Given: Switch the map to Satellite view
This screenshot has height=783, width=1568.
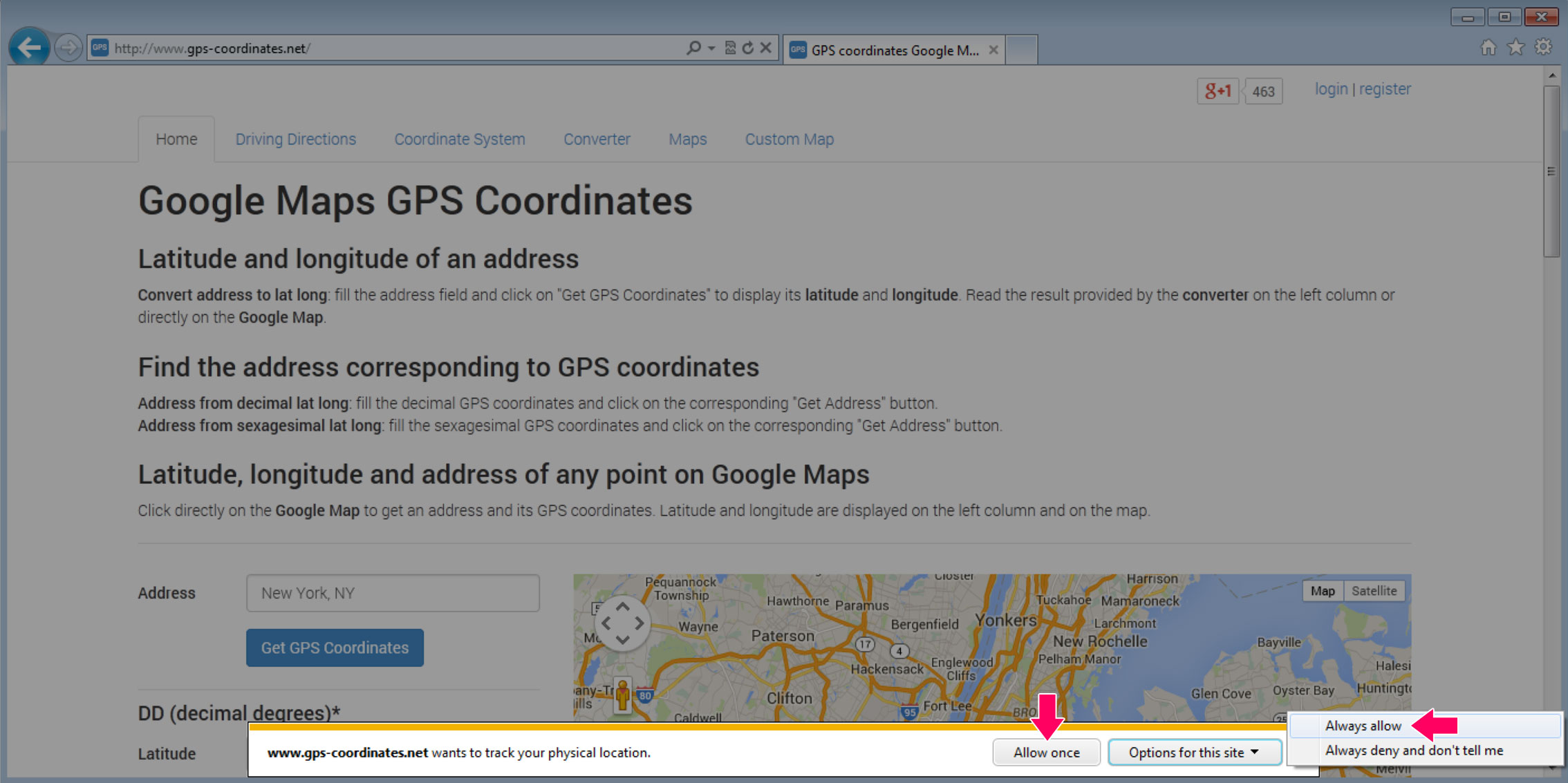Looking at the screenshot, I should (x=1374, y=591).
